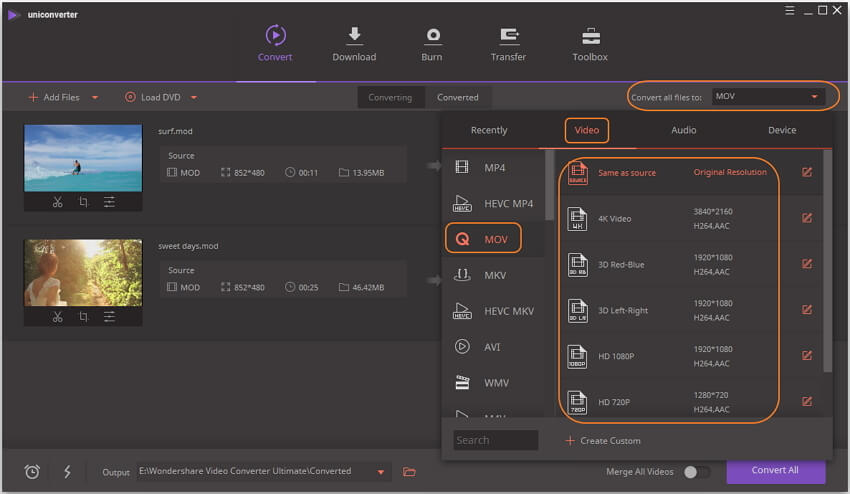Open effects settings for surf.mod
Screen dimensions: 850x494
(x=109, y=202)
